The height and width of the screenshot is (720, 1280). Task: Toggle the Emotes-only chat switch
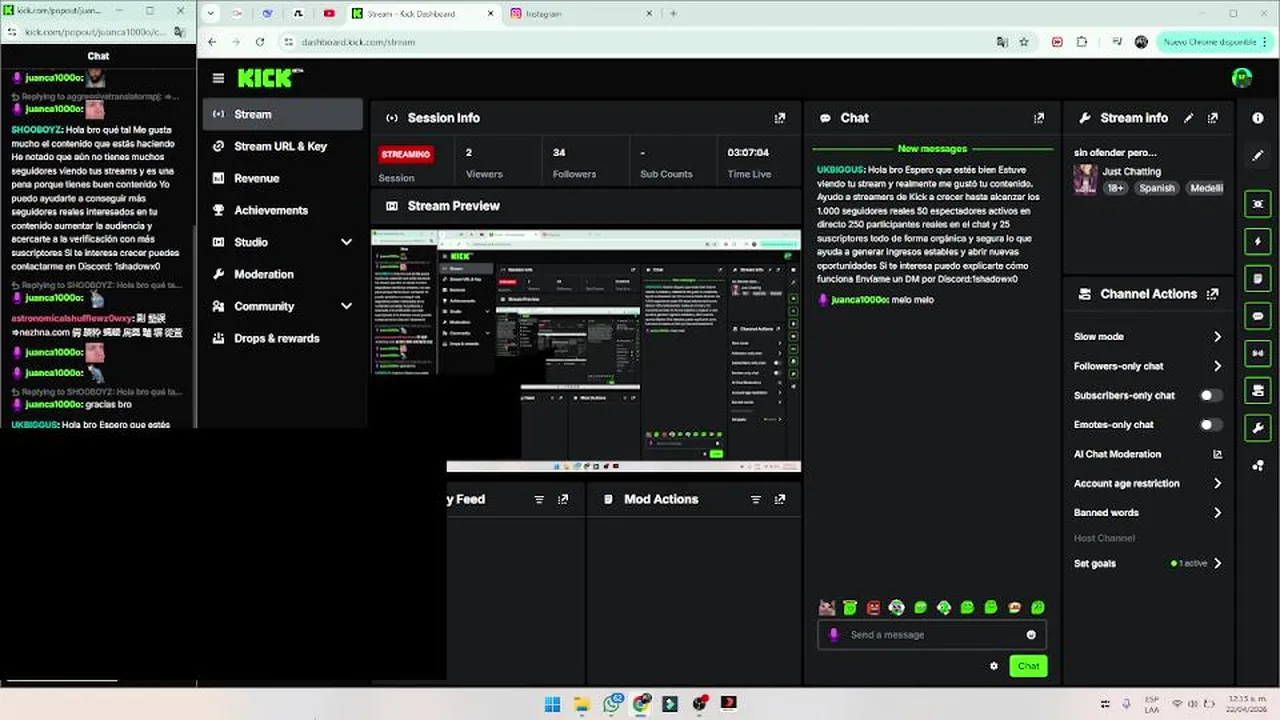1210,425
